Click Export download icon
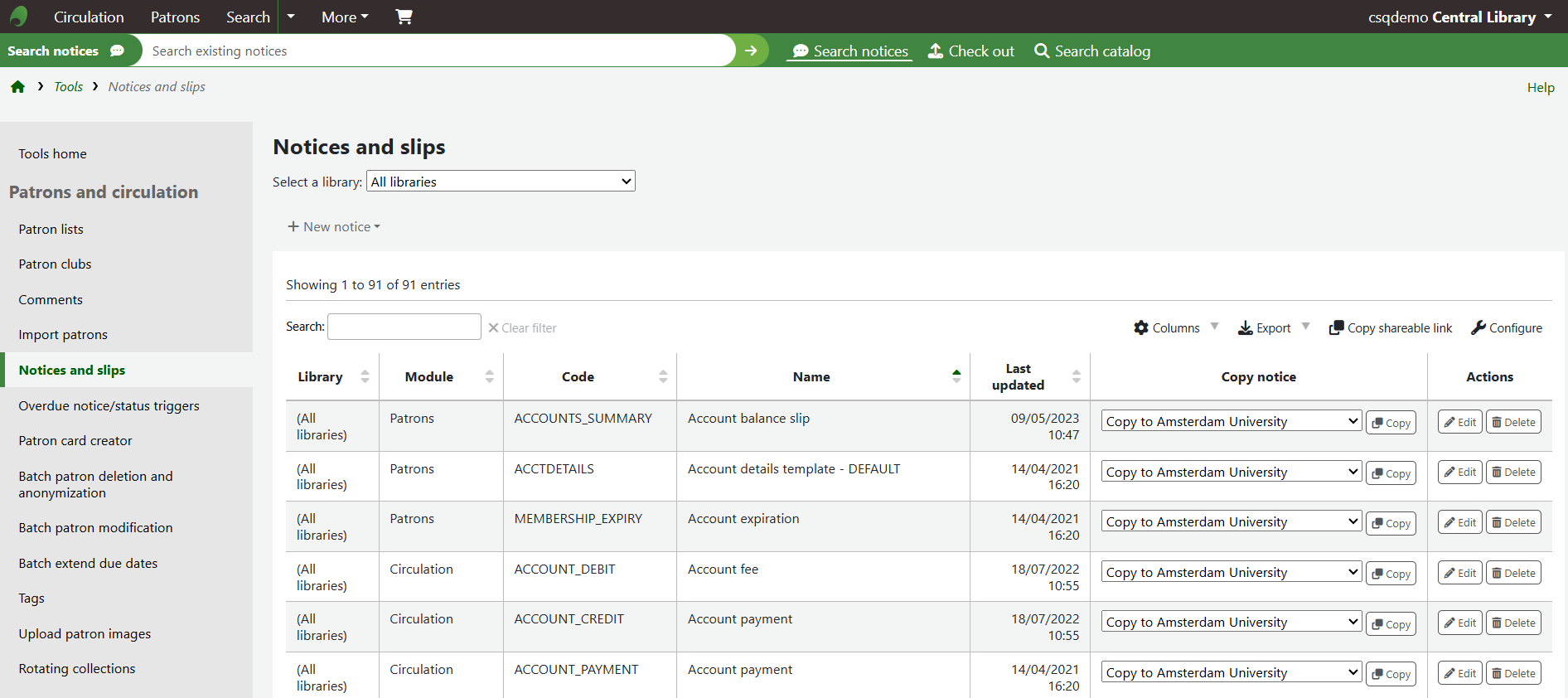 (x=1245, y=328)
